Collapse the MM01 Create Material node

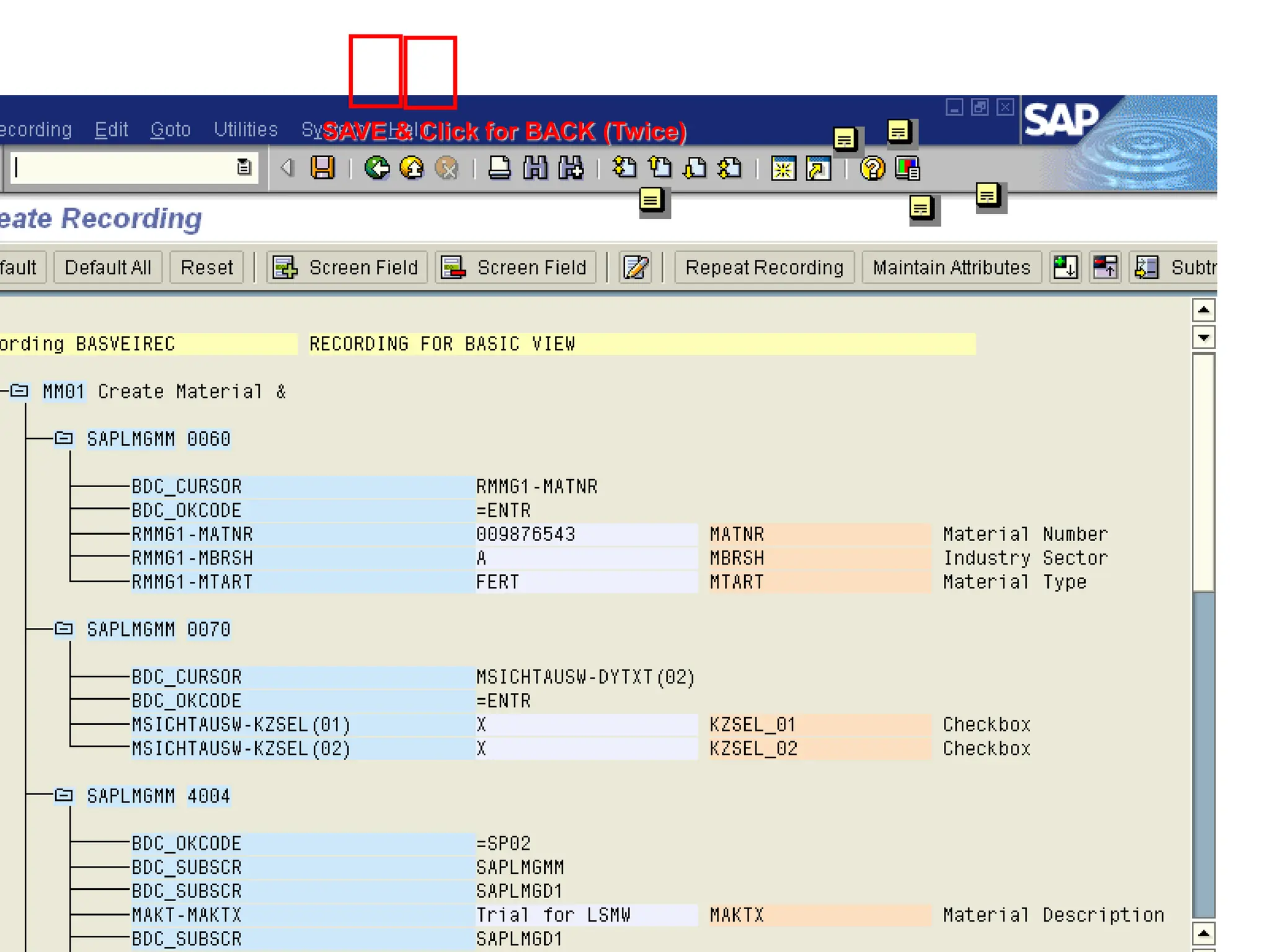click(x=19, y=391)
